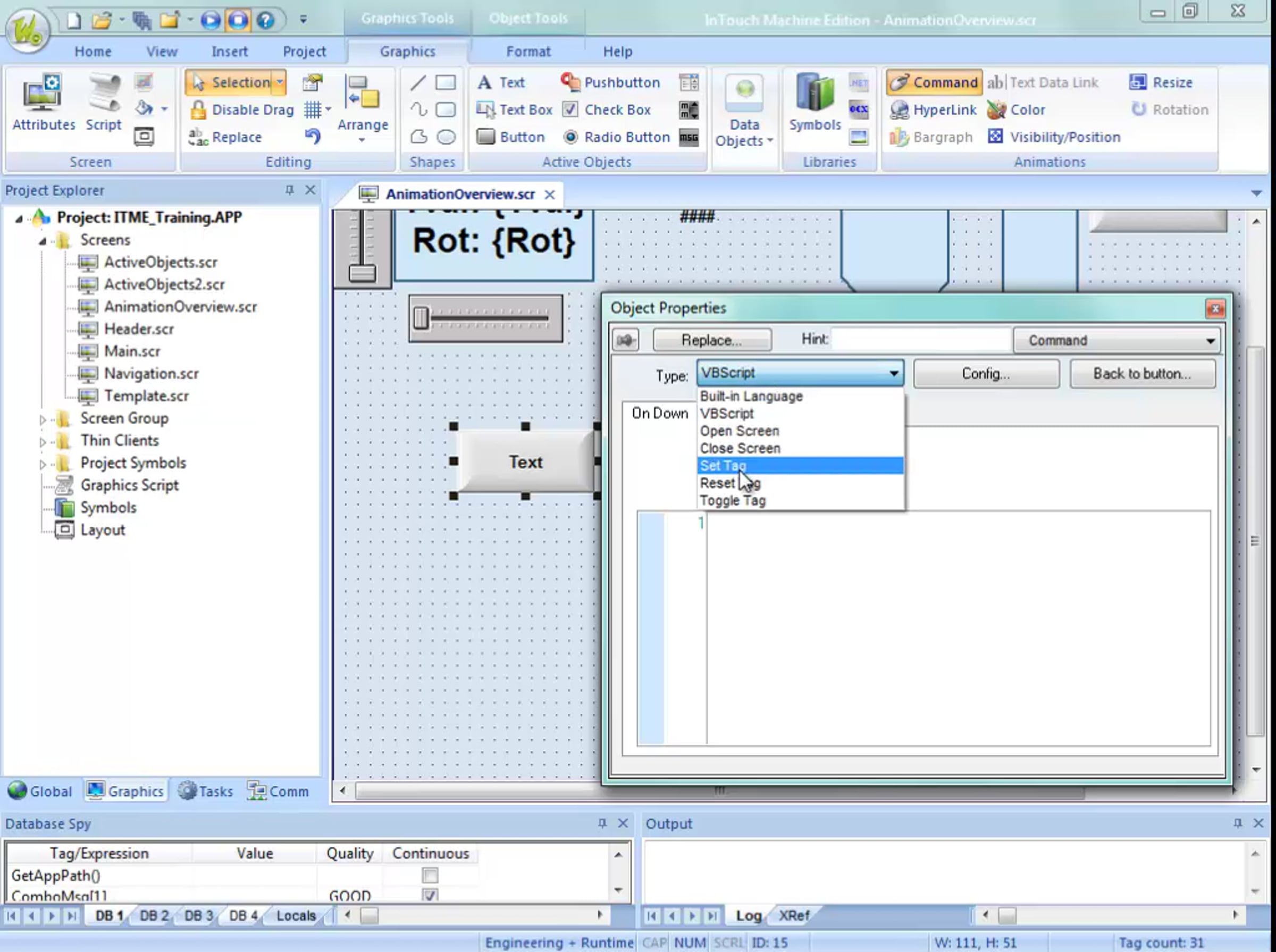The height and width of the screenshot is (952, 1276).
Task: Click the HyperLink animation icon
Action: [x=900, y=109]
